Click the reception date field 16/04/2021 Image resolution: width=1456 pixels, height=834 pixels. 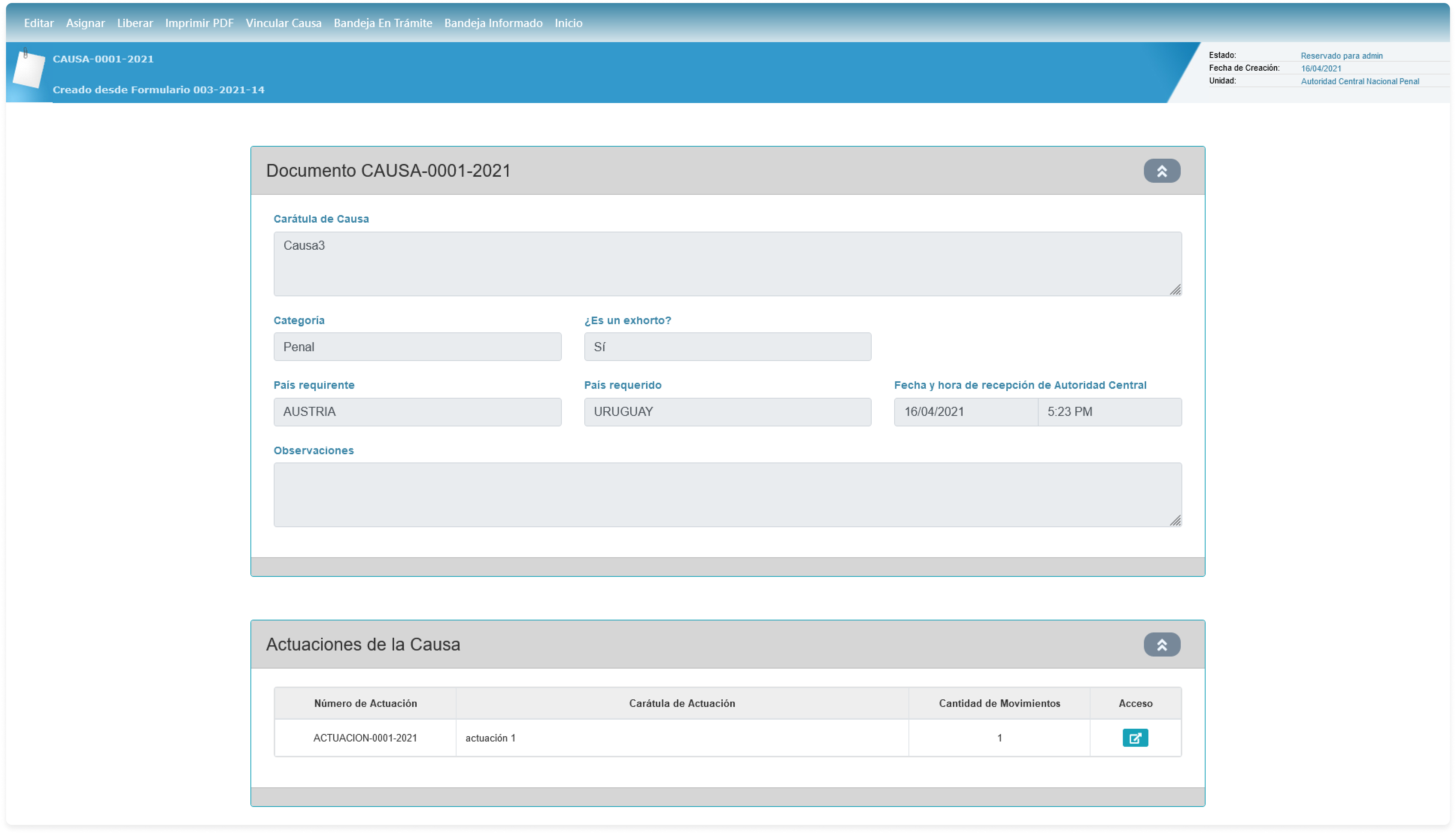point(965,412)
